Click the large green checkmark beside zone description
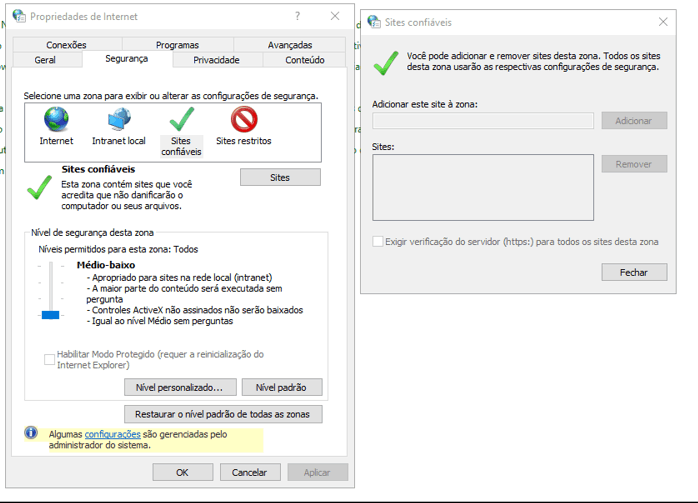Image resolution: width=698 pixels, height=503 pixels. pos(39,187)
